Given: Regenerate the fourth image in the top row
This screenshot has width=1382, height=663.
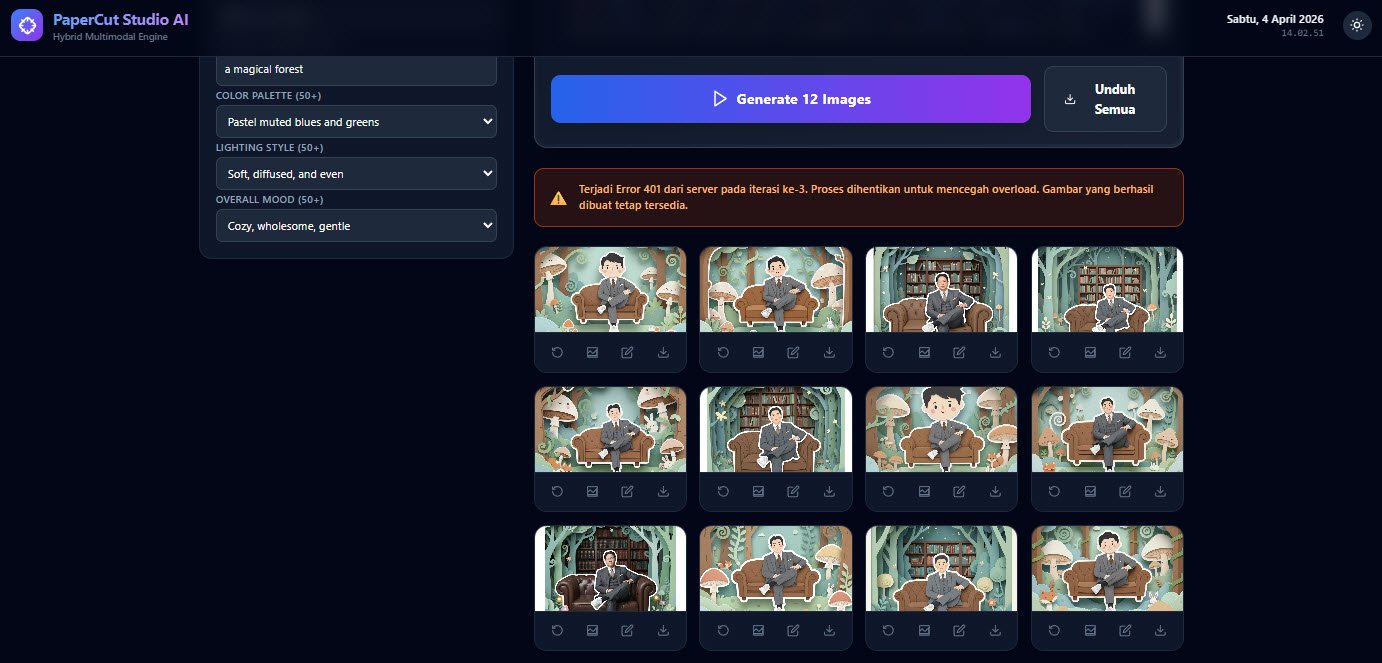Looking at the screenshot, I should pyautogui.click(x=1054, y=352).
